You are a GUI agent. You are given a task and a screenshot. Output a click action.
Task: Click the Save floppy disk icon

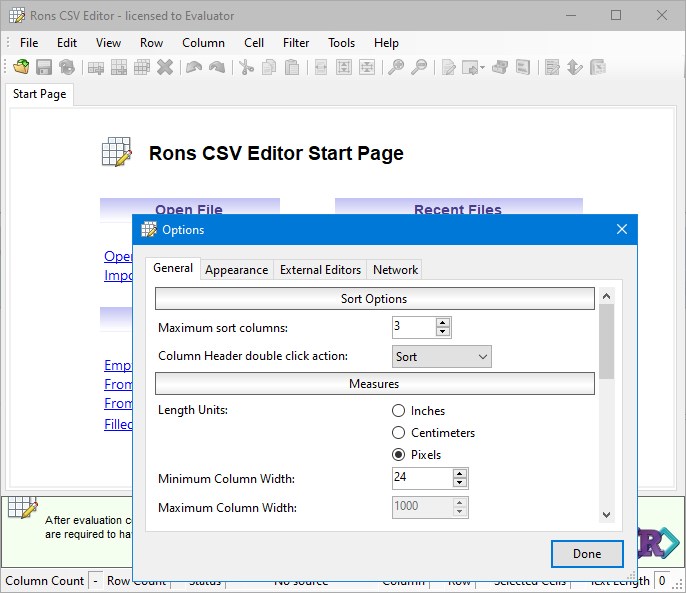[x=44, y=67]
